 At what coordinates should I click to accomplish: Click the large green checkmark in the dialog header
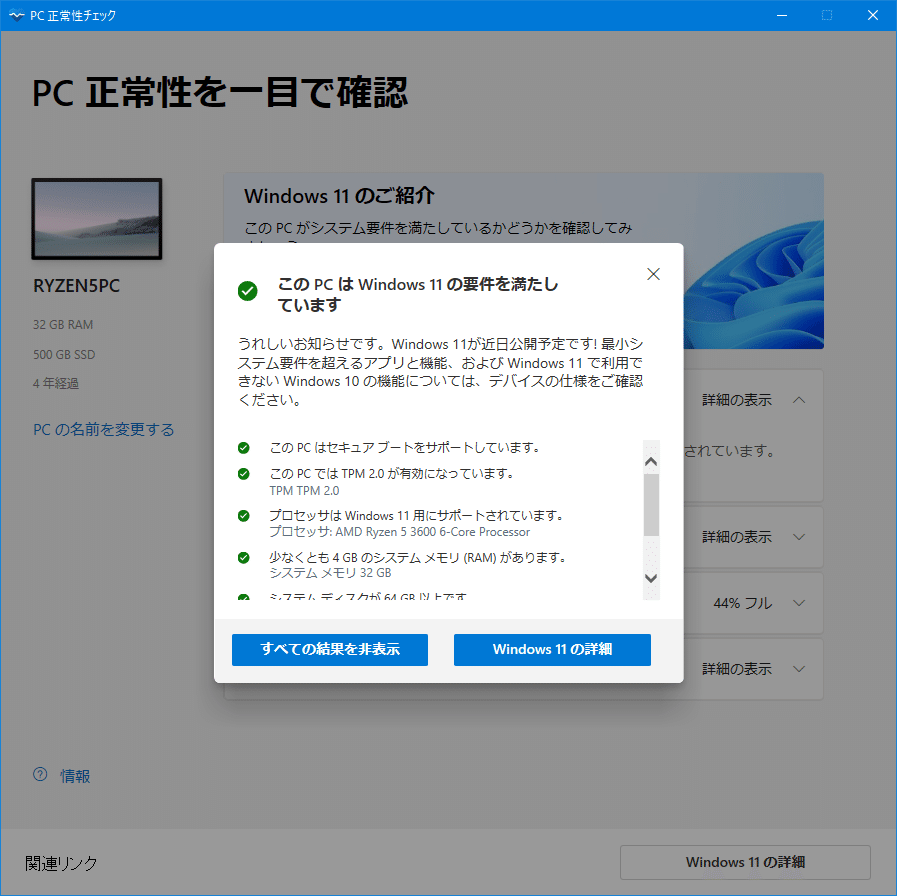(248, 291)
